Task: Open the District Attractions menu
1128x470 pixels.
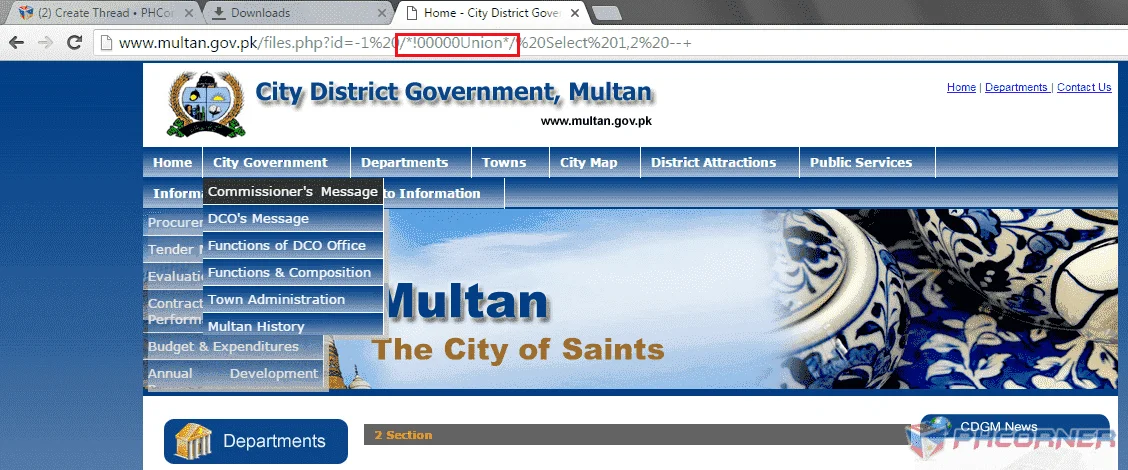Action: click(x=714, y=162)
